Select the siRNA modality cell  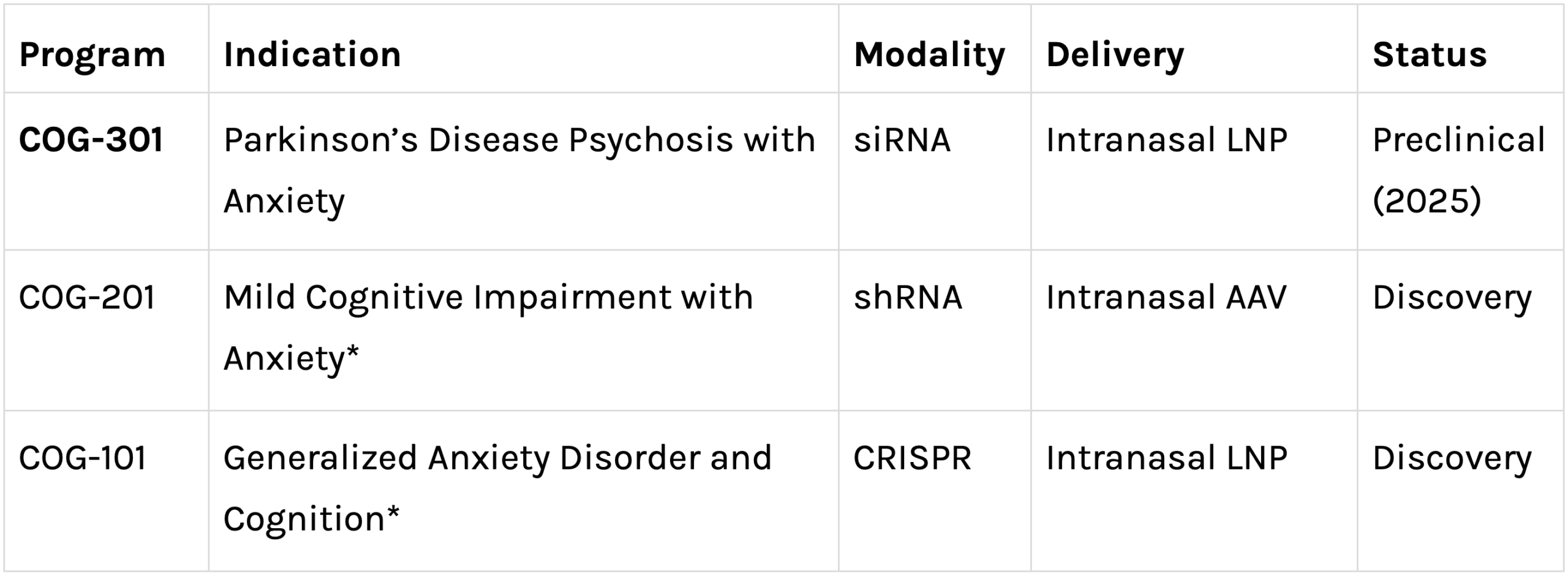(935, 172)
